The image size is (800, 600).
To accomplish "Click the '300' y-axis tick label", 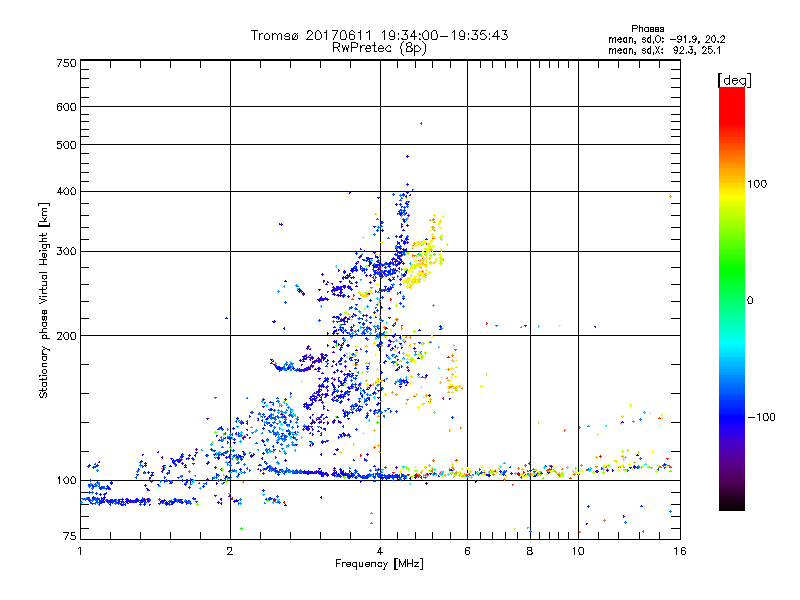I will tap(66, 252).
